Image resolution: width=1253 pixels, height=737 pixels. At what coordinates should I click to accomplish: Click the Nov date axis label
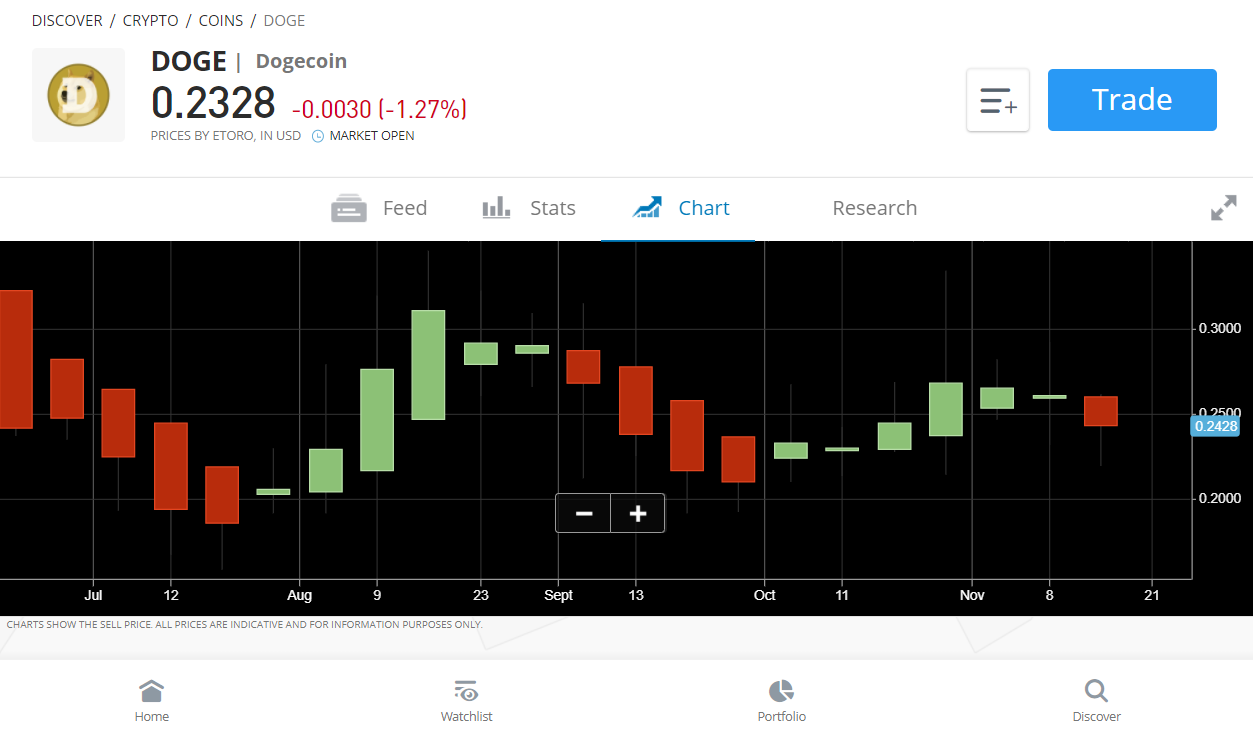pyautogui.click(x=972, y=595)
